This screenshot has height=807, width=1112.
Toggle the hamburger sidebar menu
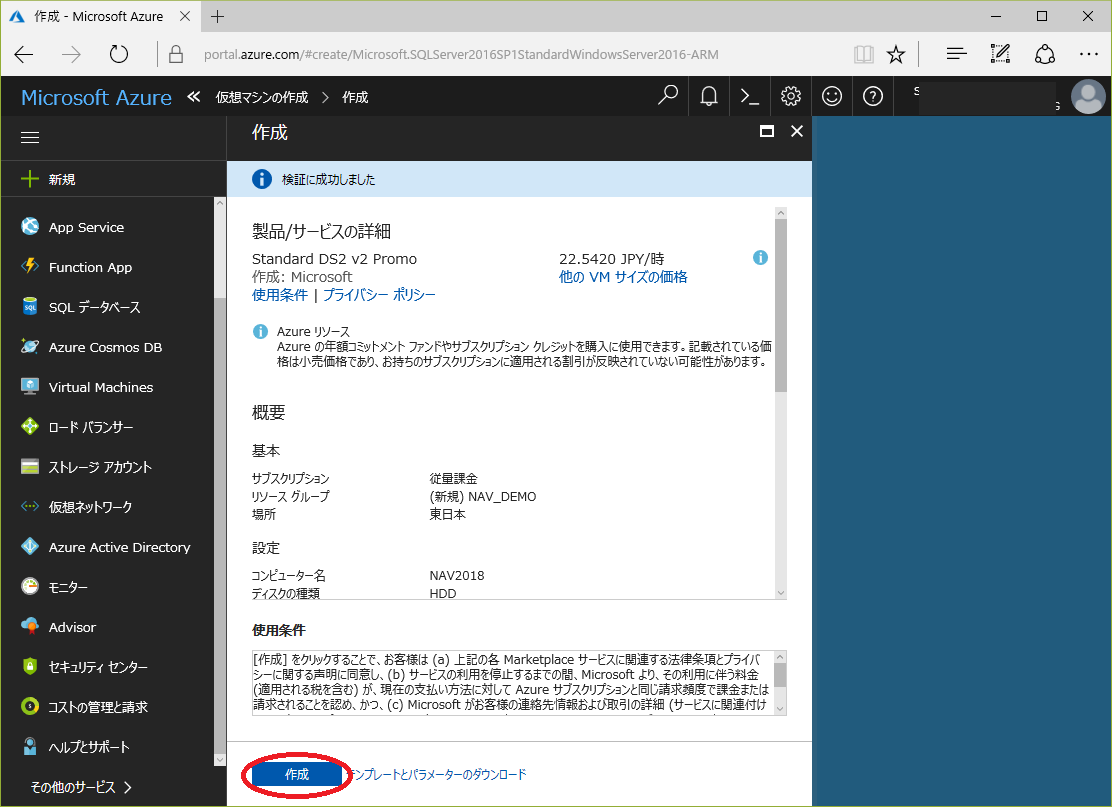(30, 138)
